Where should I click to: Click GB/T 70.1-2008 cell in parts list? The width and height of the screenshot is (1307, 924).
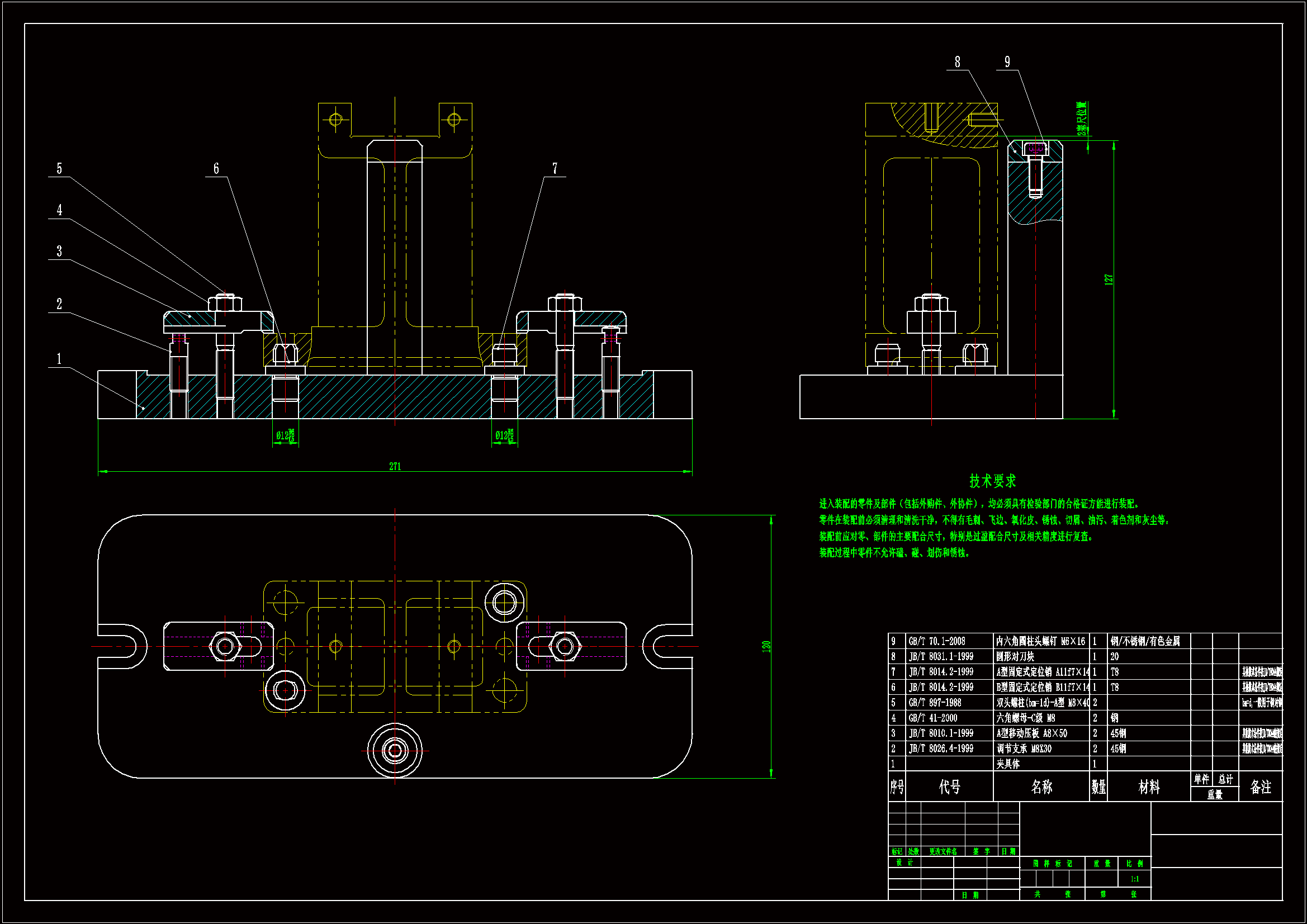coord(937,641)
